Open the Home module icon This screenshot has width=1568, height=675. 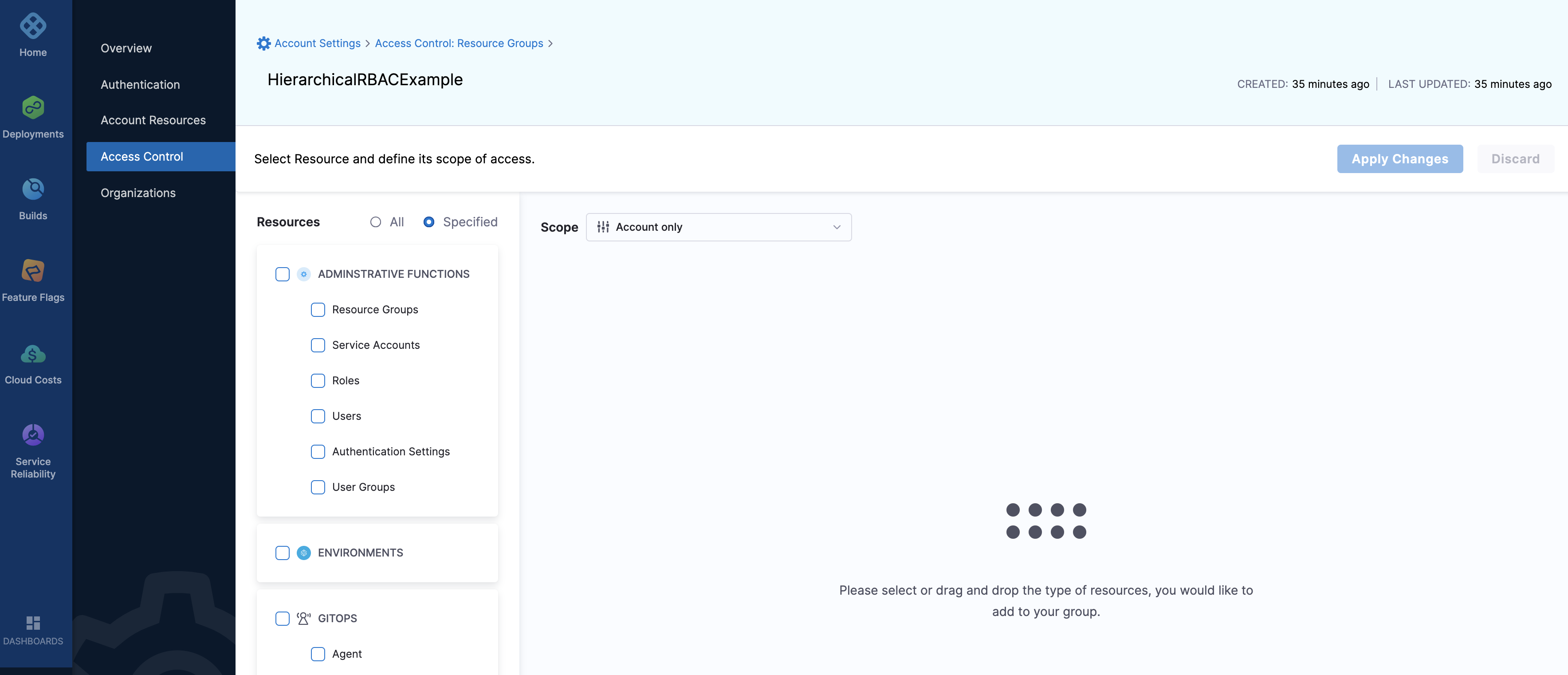33,26
